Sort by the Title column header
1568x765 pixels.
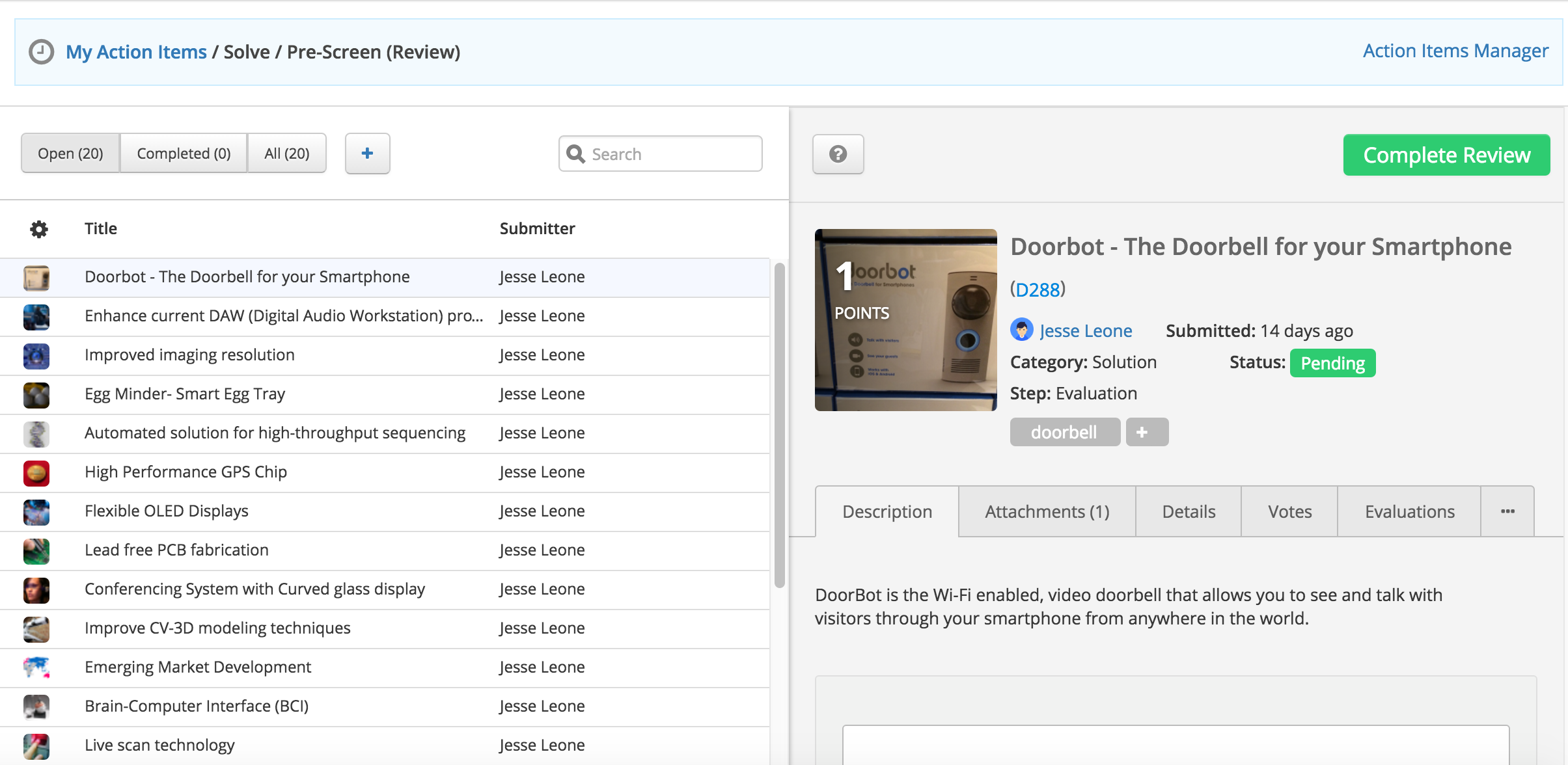click(101, 228)
